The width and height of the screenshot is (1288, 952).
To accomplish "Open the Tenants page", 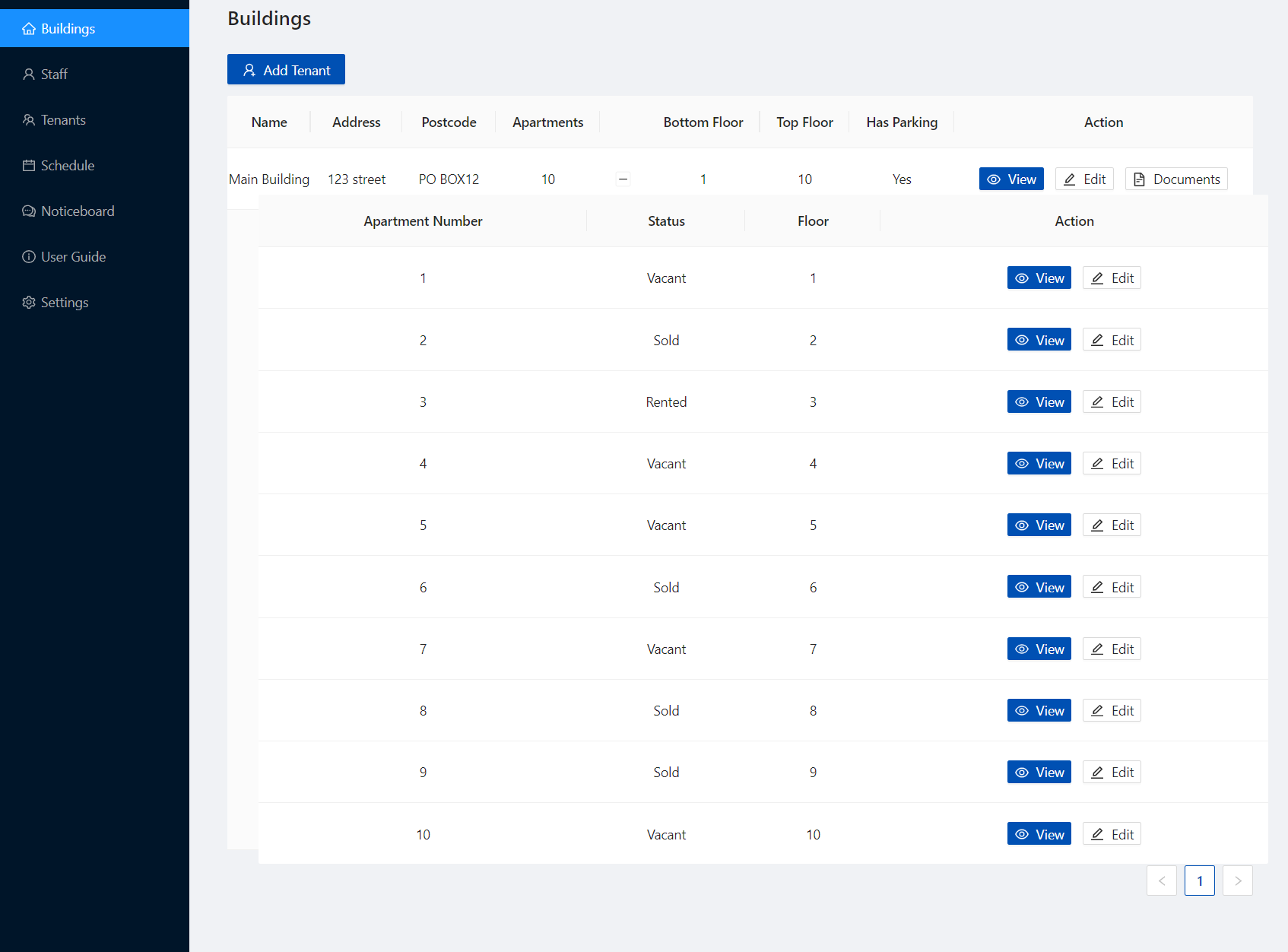I will click(x=94, y=119).
